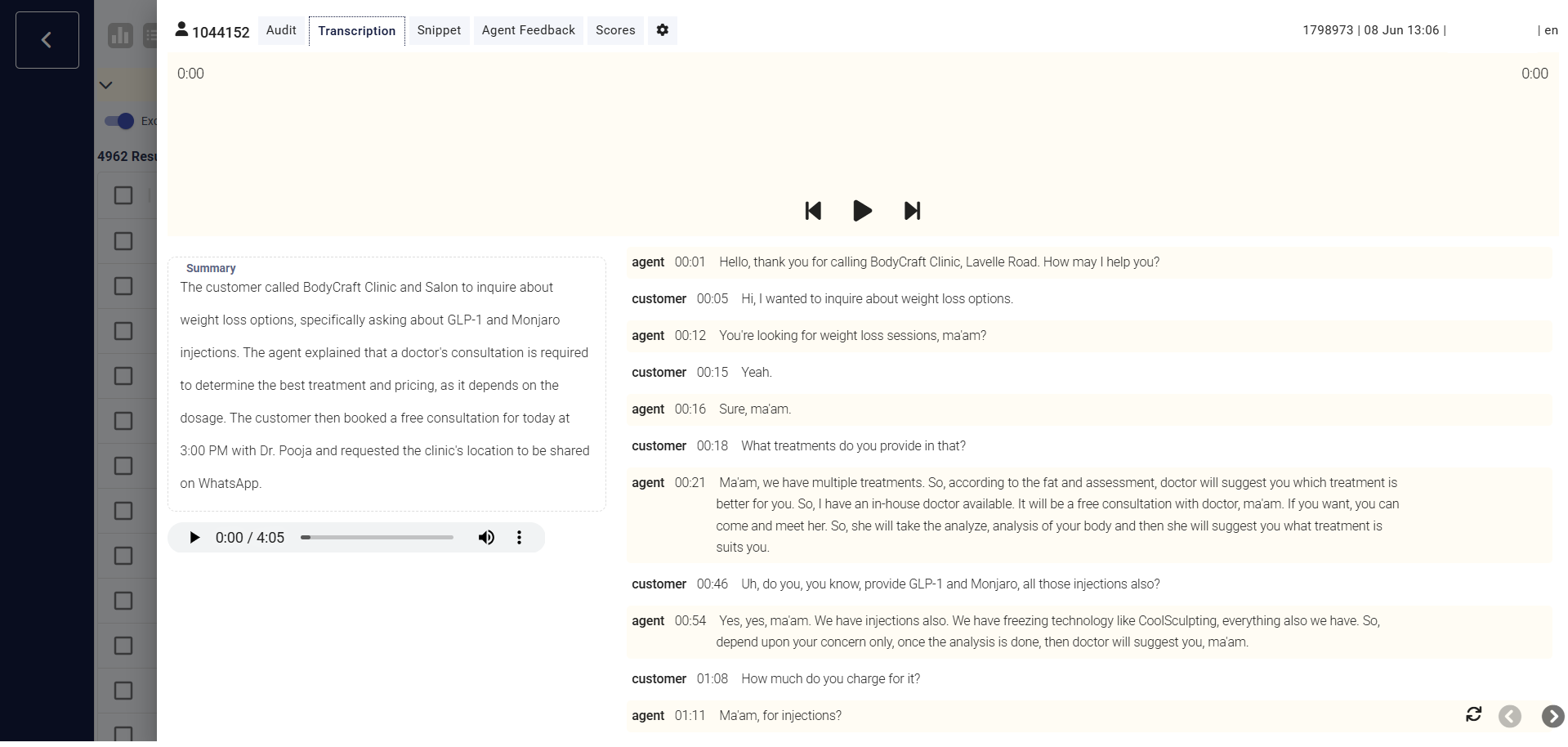The height and width of the screenshot is (747, 1568).
Task: Switch to the Scores tab
Action: [615, 30]
